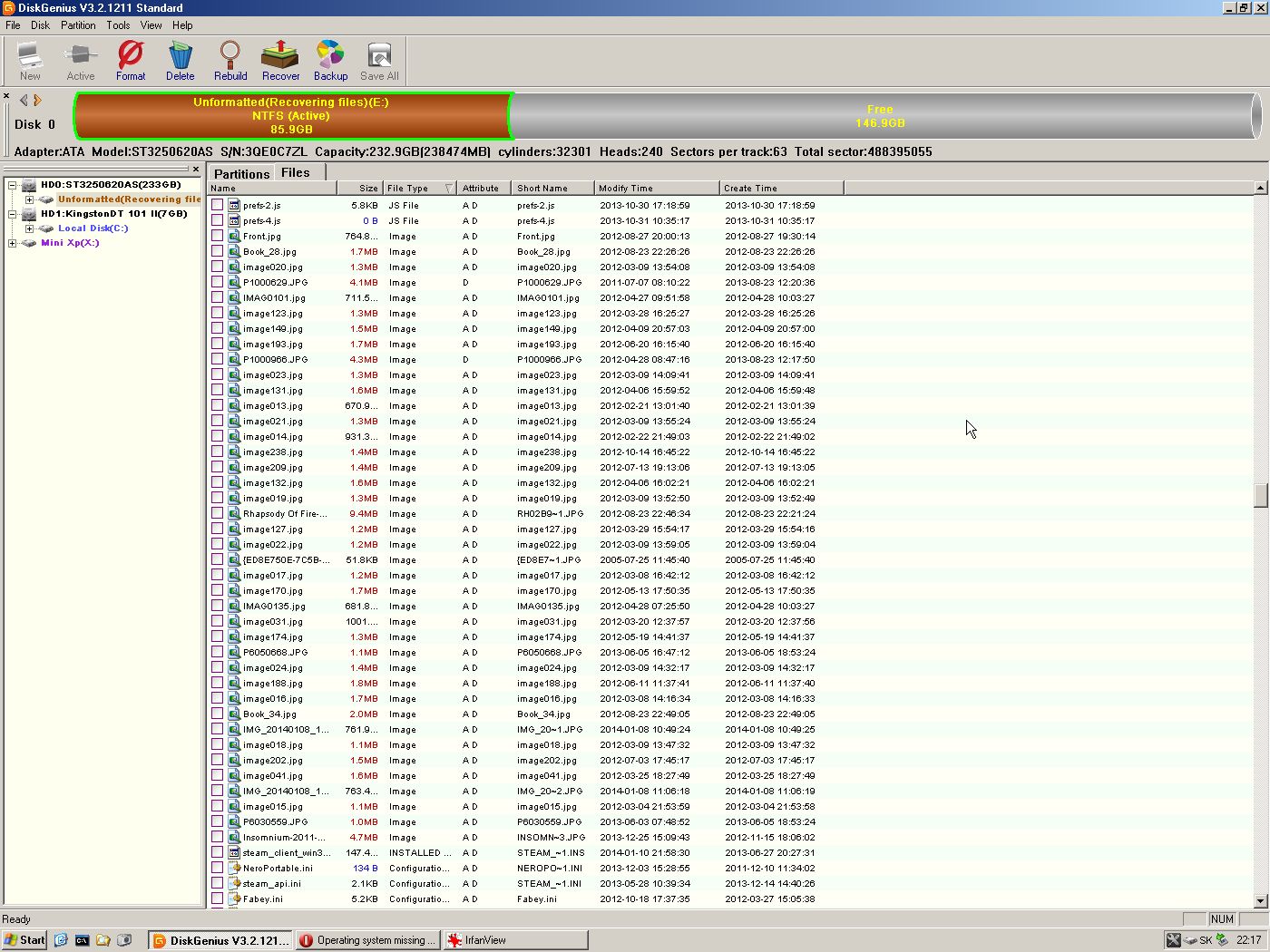1270x952 pixels.
Task: Click the Start button on taskbar
Action: pos(24,940)
